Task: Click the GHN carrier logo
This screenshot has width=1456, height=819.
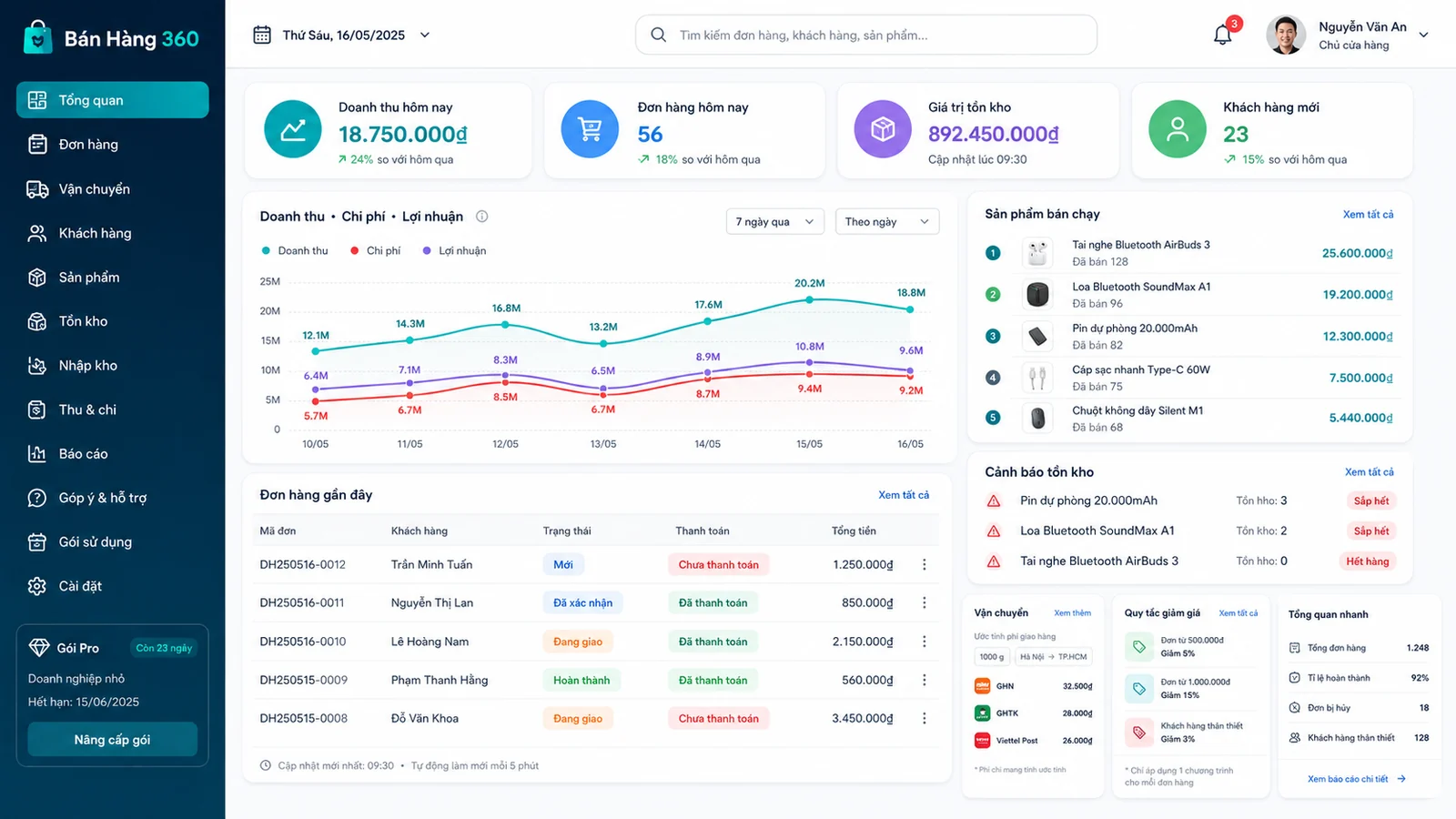Action: (x=982, y=686)
